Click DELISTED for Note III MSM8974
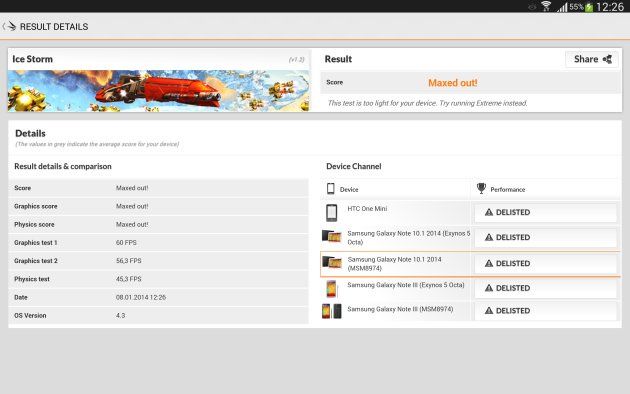Image resolution: width=630 pixels, height=394 pixels. [x=546, y=311]
